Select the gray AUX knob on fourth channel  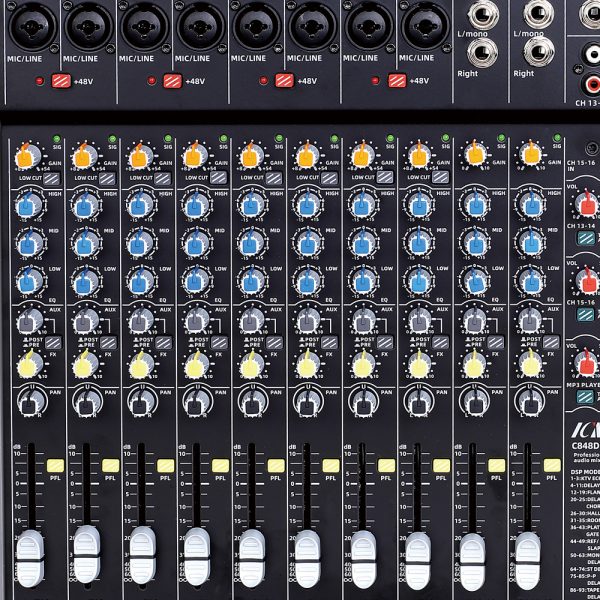[x=197, y=321]
